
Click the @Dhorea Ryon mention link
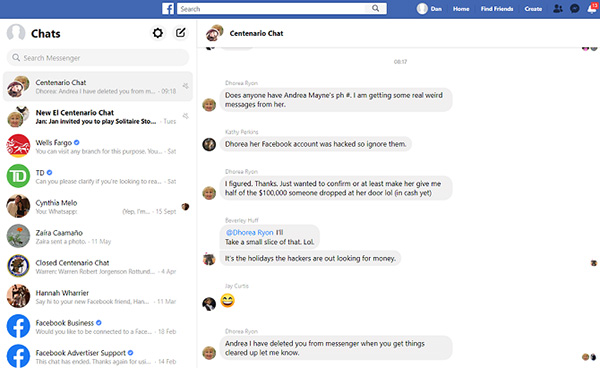249,233
